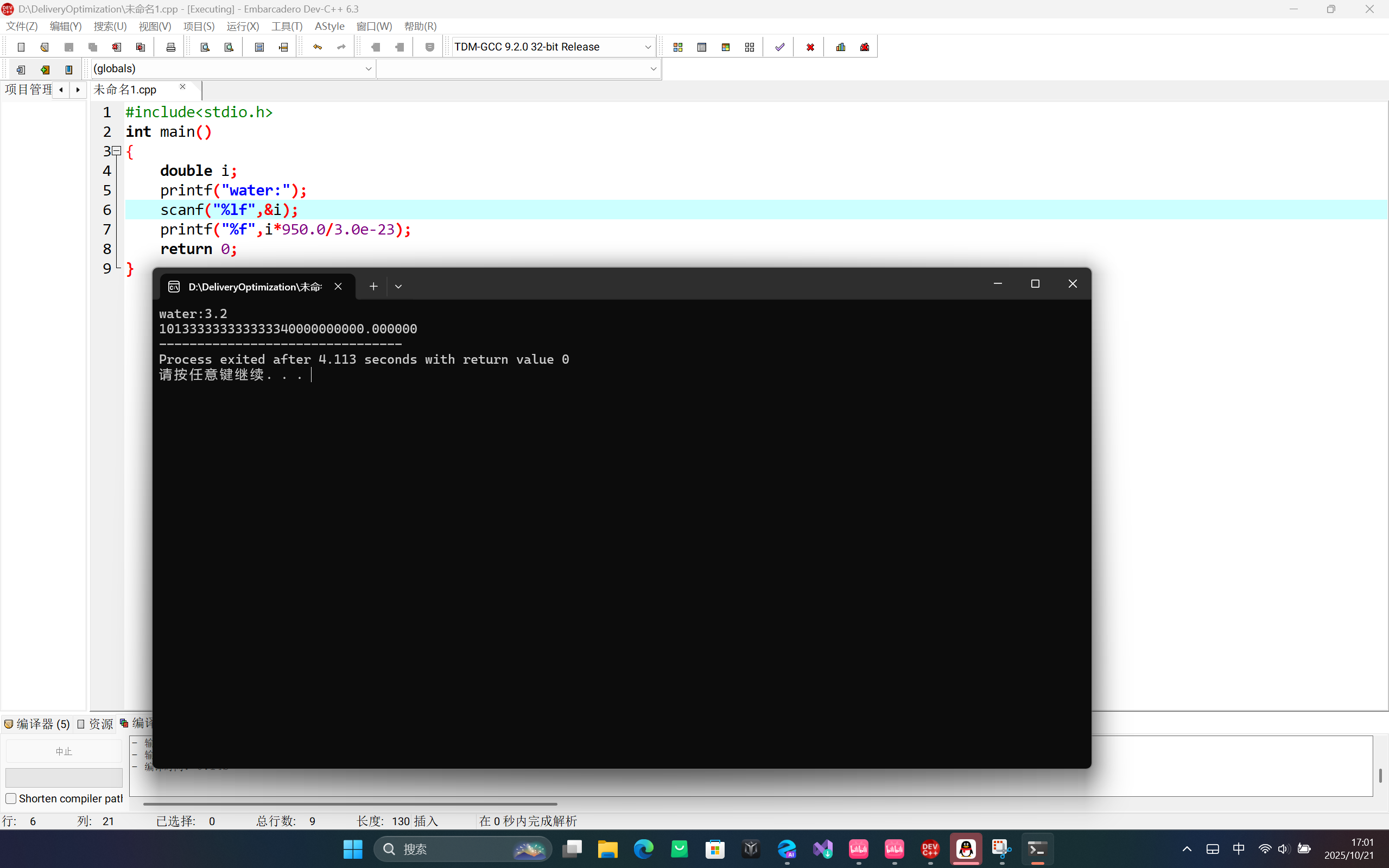
Task: Open the terminal new-tab dropdown chevron
Action: tap(398, 287)
